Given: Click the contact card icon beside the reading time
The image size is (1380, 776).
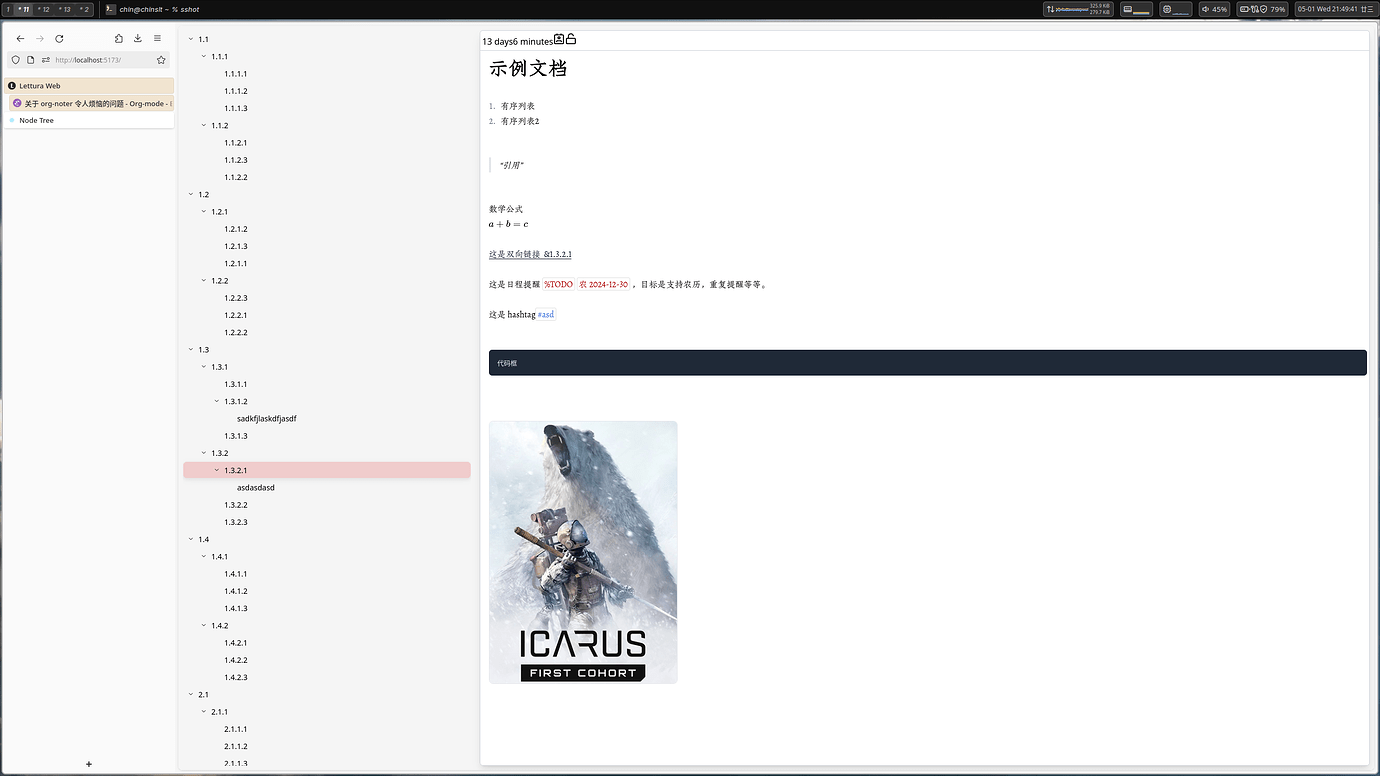Looking at the screenshot, I should (x=559, y=40).
